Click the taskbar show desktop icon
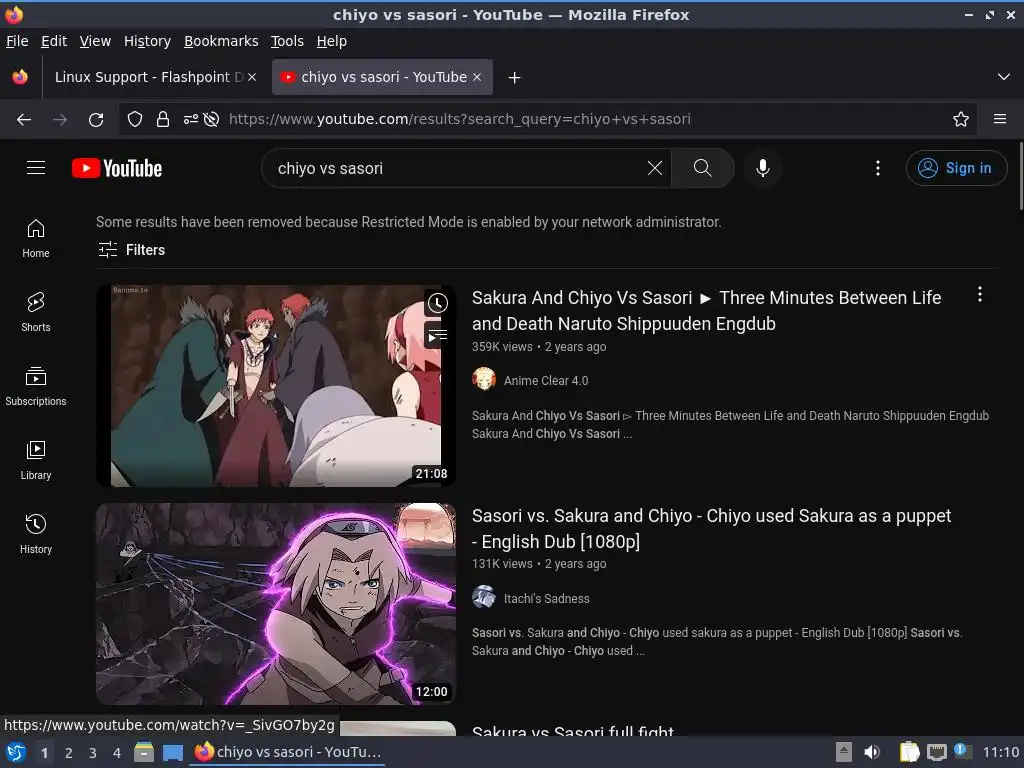 (173, 752)
